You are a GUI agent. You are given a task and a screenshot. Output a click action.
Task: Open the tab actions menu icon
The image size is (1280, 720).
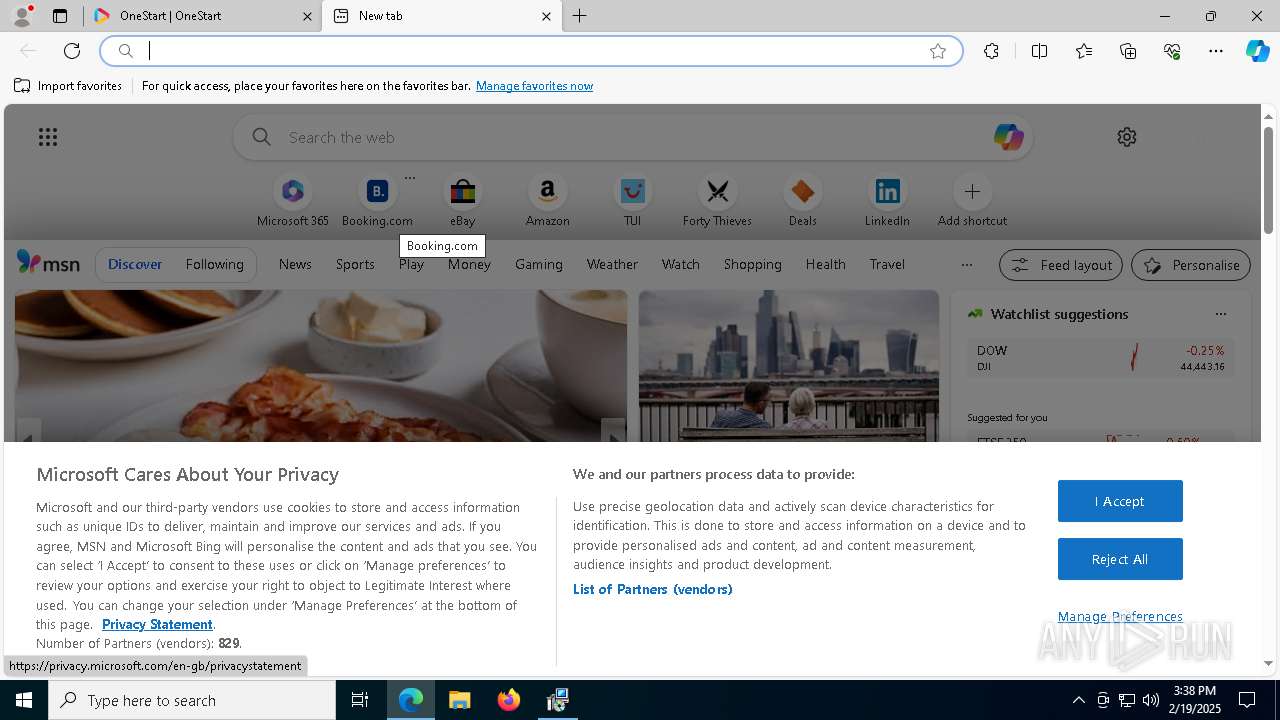(60, 16)
